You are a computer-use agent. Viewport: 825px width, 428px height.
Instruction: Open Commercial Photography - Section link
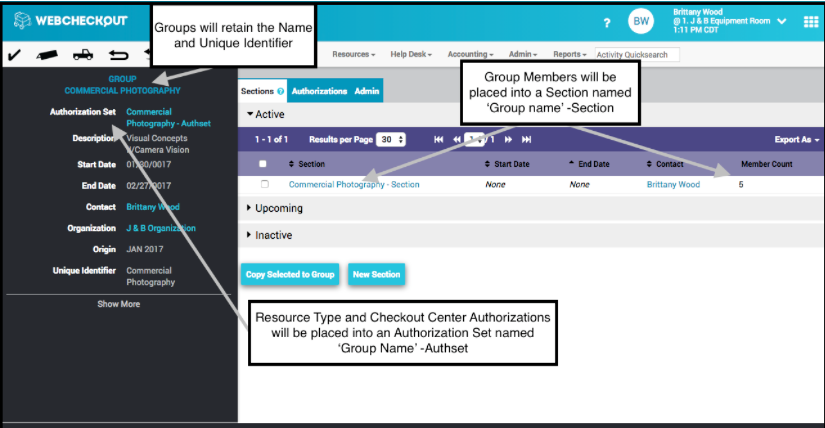(354, 184)
